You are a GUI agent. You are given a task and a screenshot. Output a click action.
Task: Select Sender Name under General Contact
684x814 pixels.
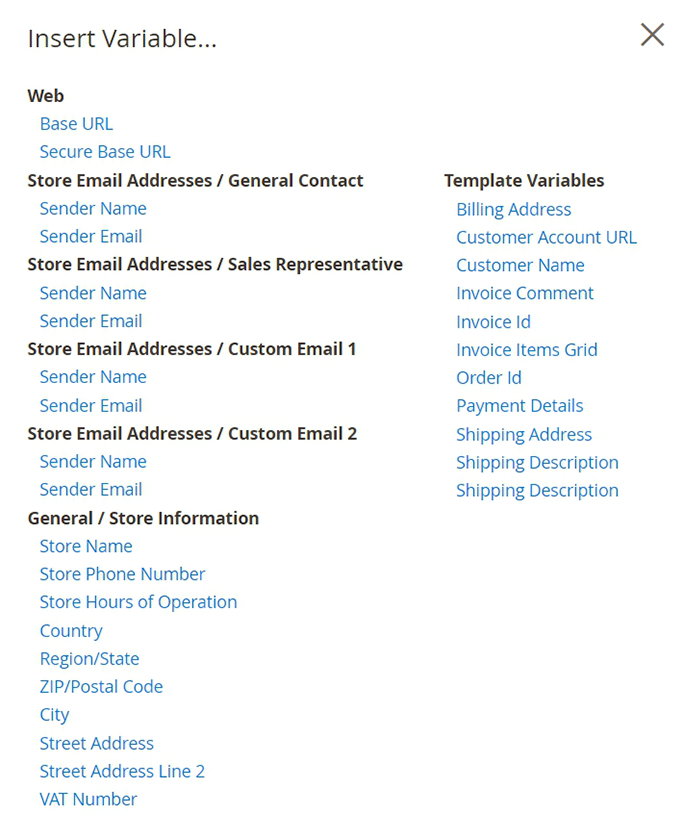point(93,208)
